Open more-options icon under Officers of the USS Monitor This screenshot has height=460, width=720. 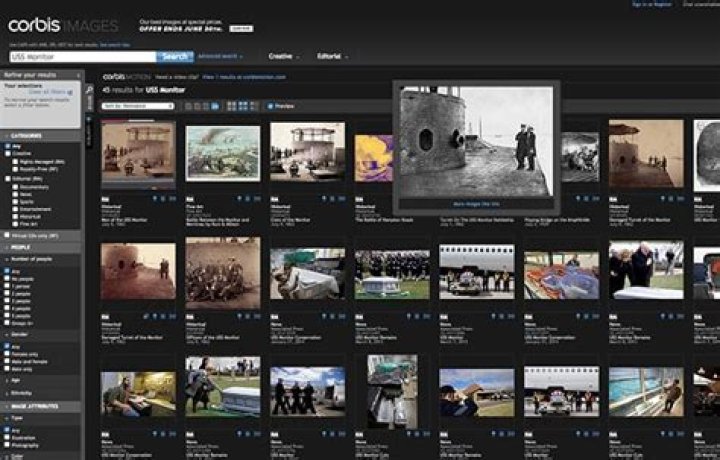[x=257, y=316]
